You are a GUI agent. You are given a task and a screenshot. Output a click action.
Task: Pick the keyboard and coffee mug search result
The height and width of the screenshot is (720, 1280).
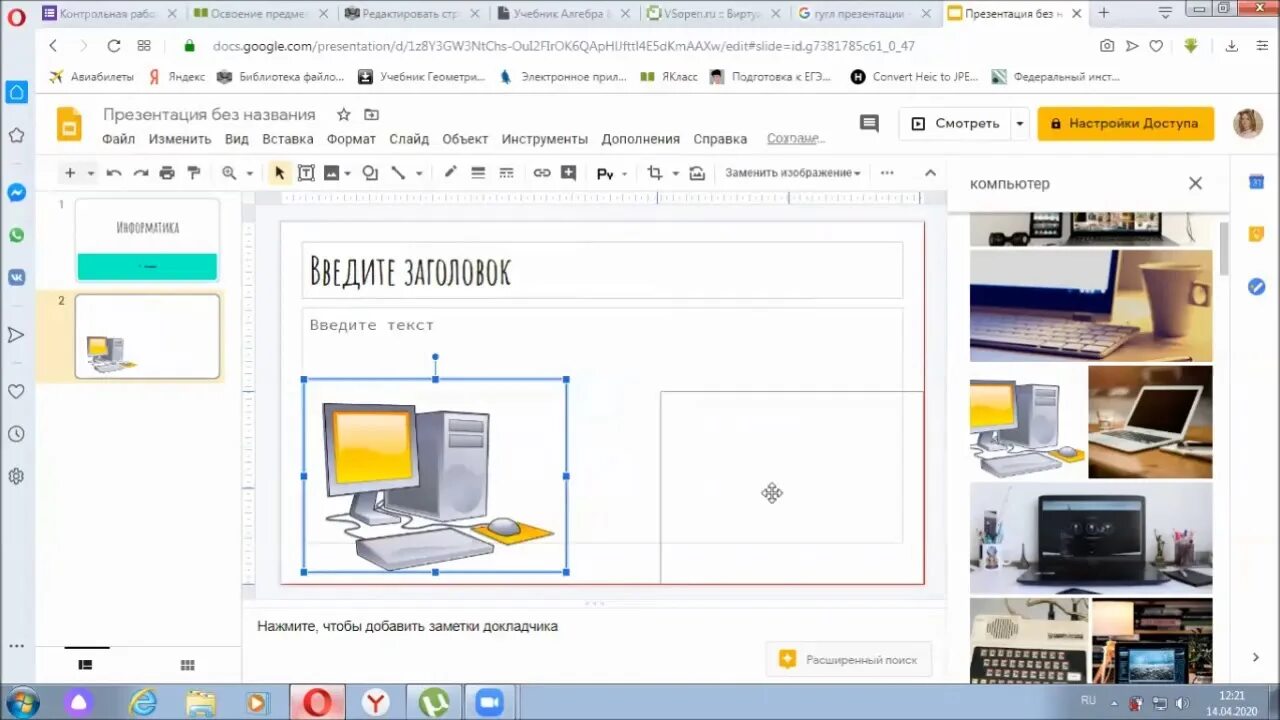1091,306
